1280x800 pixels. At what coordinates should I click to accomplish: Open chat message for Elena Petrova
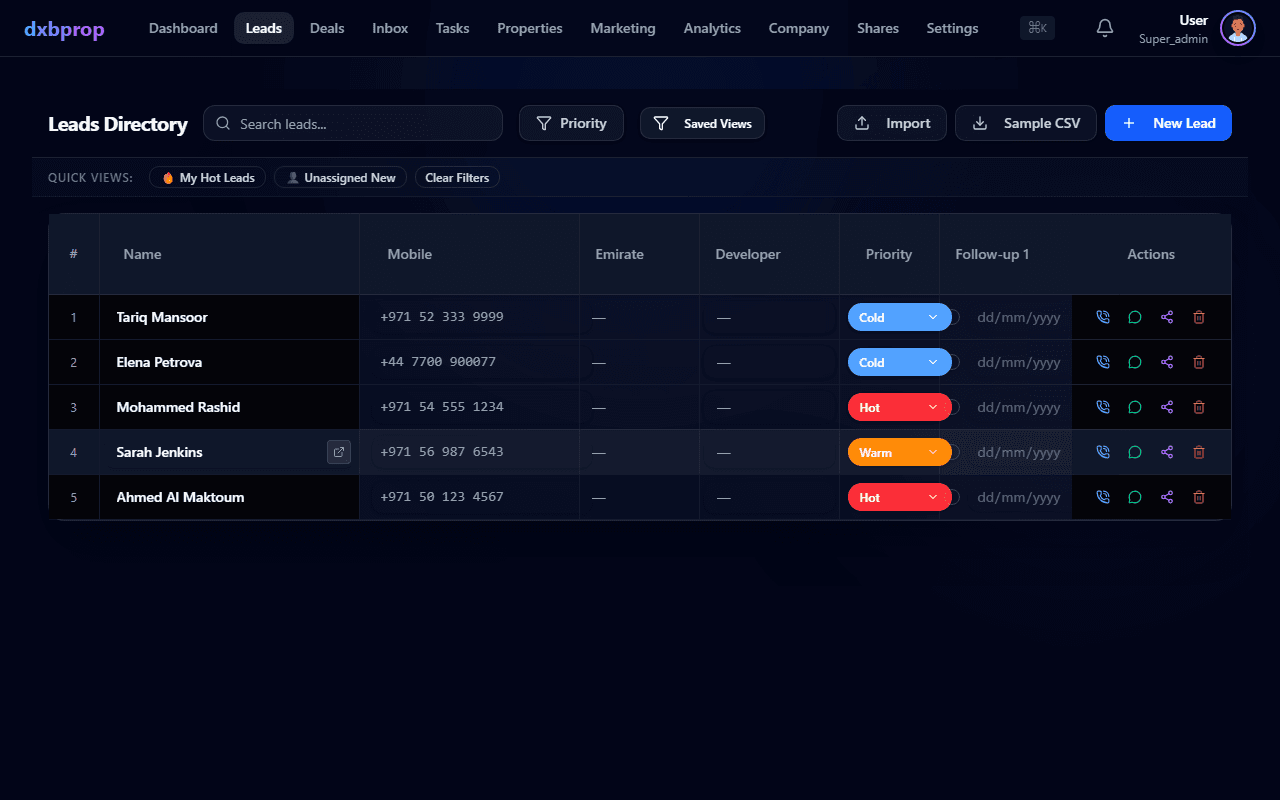(x=1135, y=362)
